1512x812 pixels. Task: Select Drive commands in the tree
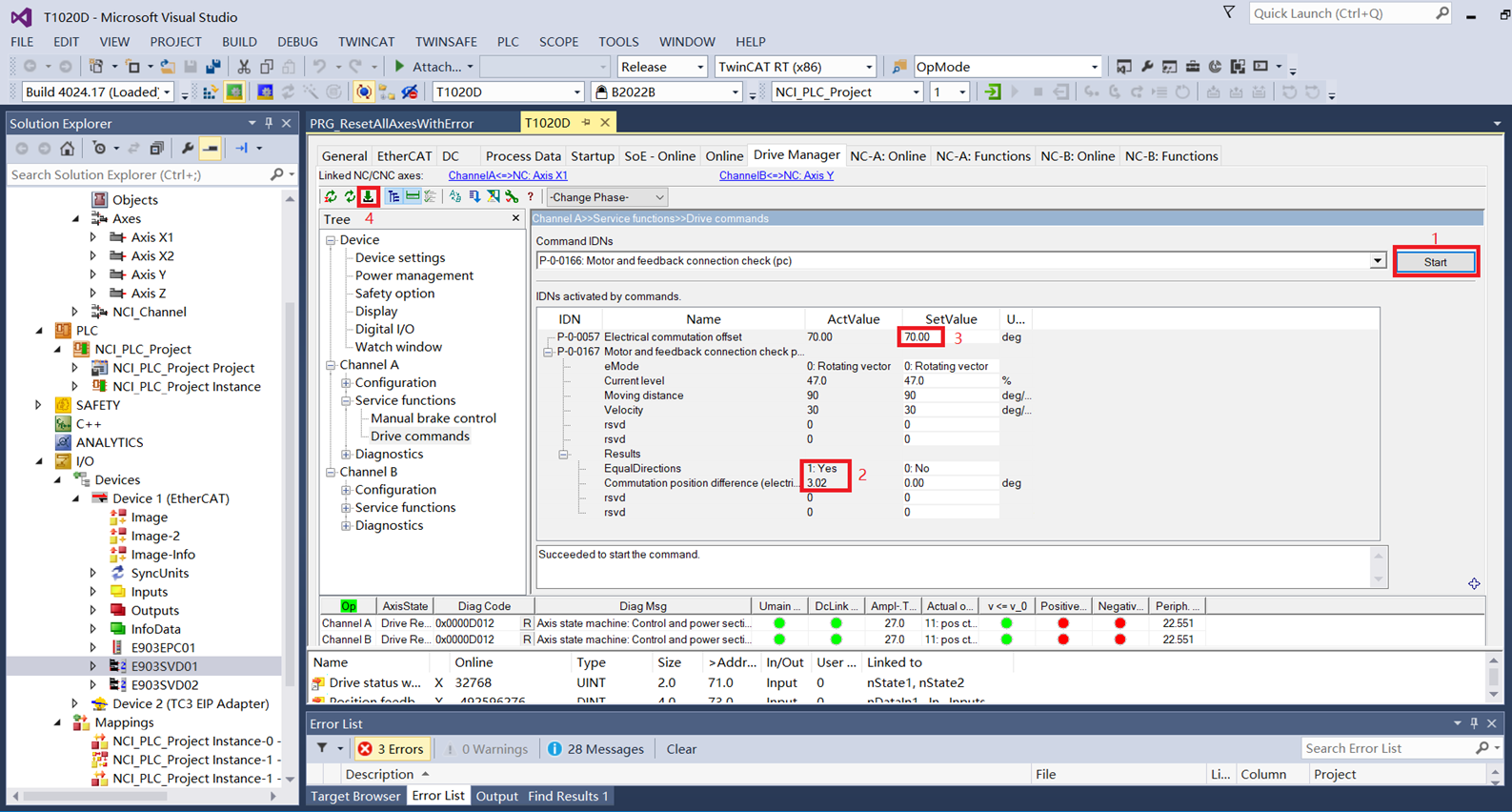coord(420,436)
